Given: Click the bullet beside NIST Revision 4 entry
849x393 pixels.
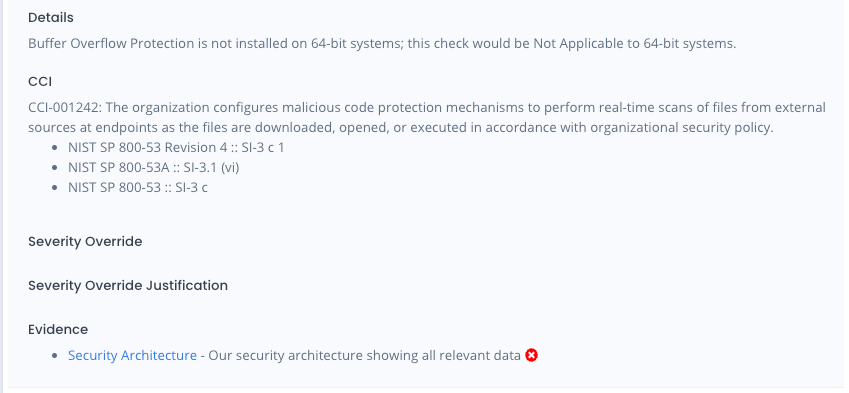Looking at the screenshot, I should pos(55,148).
